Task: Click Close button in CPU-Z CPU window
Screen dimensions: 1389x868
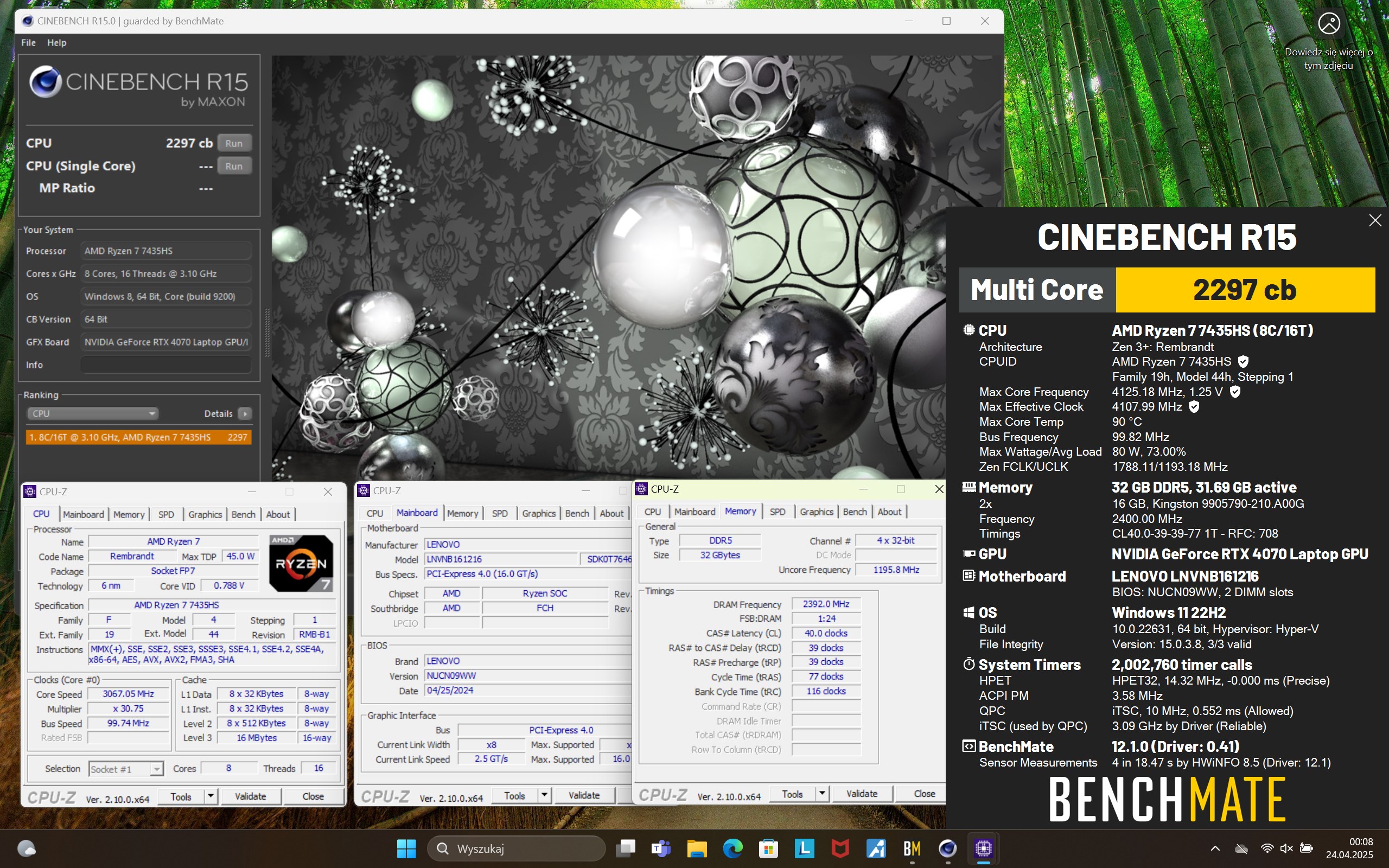Action: point(313,796)
